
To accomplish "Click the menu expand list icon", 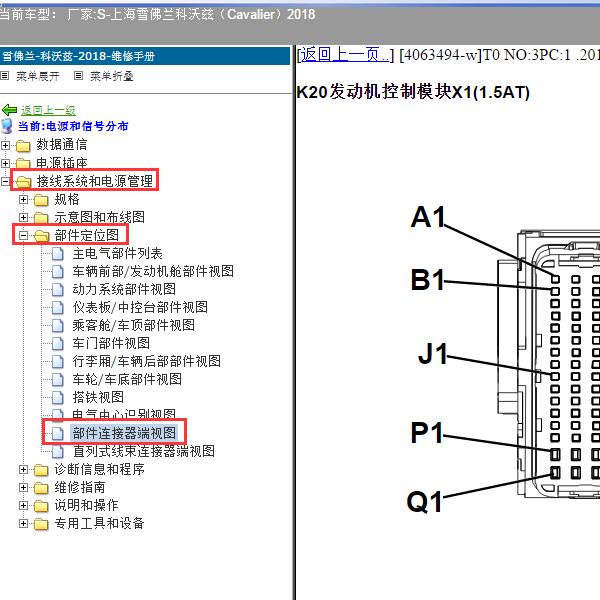I will pyautogui.click(x=5, y=76).
